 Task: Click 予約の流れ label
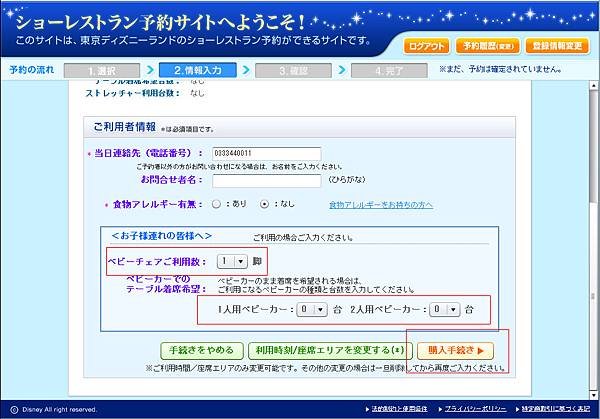[32, 70]
